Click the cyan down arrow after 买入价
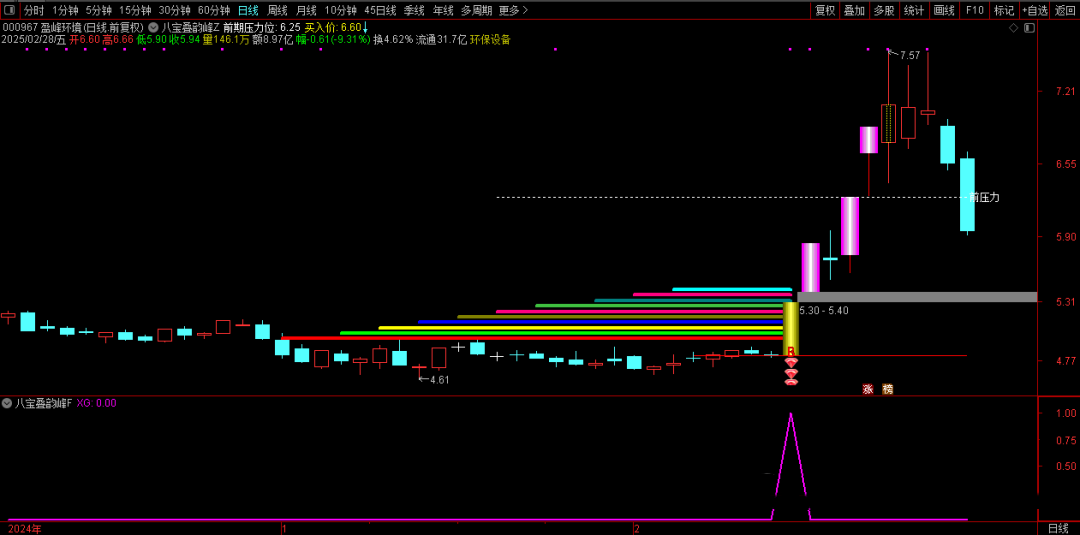Image resolution: width=1080 pixels, height=535 pixels. click(x=366, y=28)
